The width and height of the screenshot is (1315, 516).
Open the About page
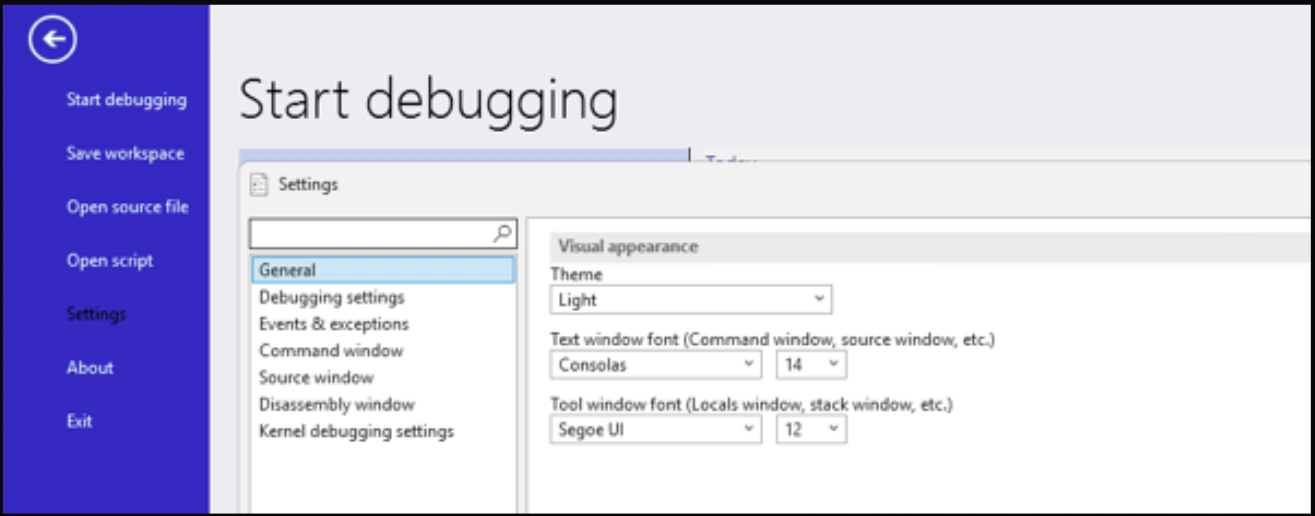point(90,368)
